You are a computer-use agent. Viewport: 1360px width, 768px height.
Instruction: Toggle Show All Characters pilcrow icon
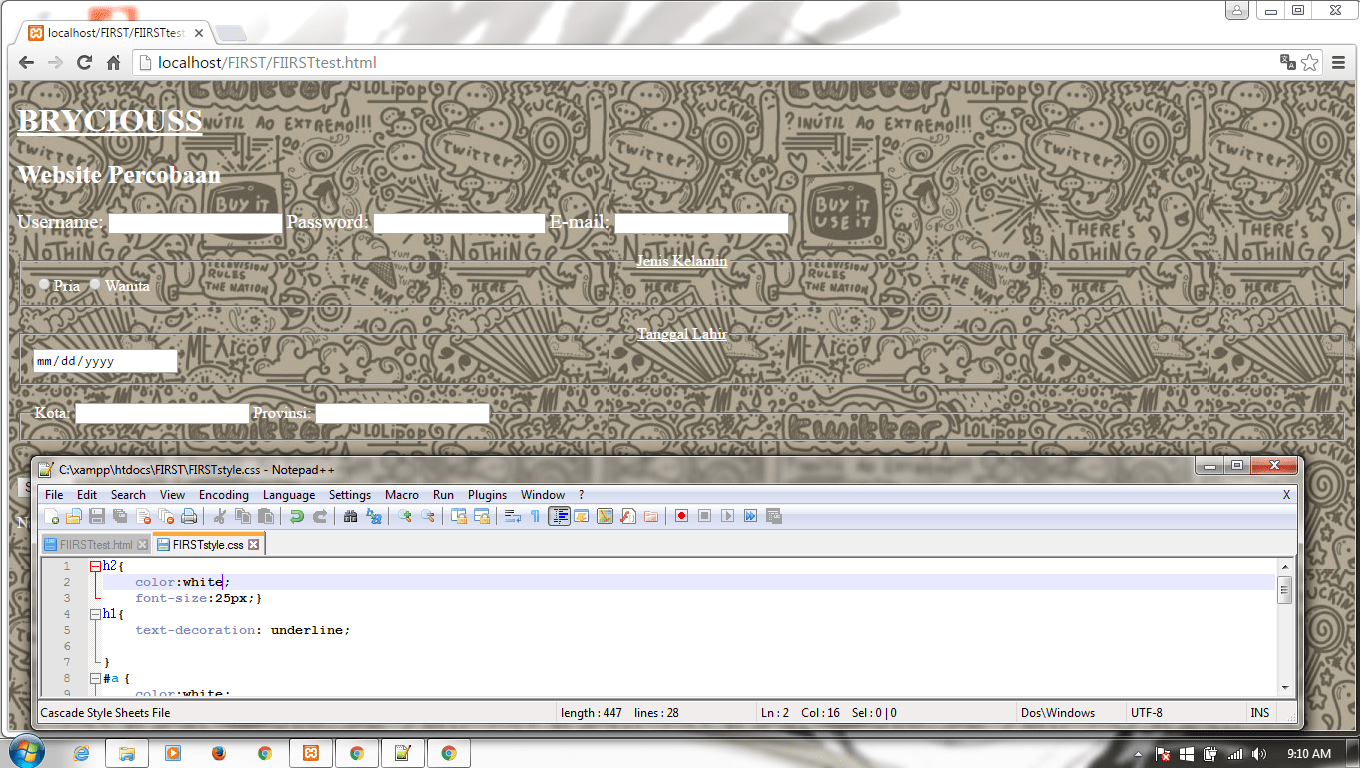535,516
